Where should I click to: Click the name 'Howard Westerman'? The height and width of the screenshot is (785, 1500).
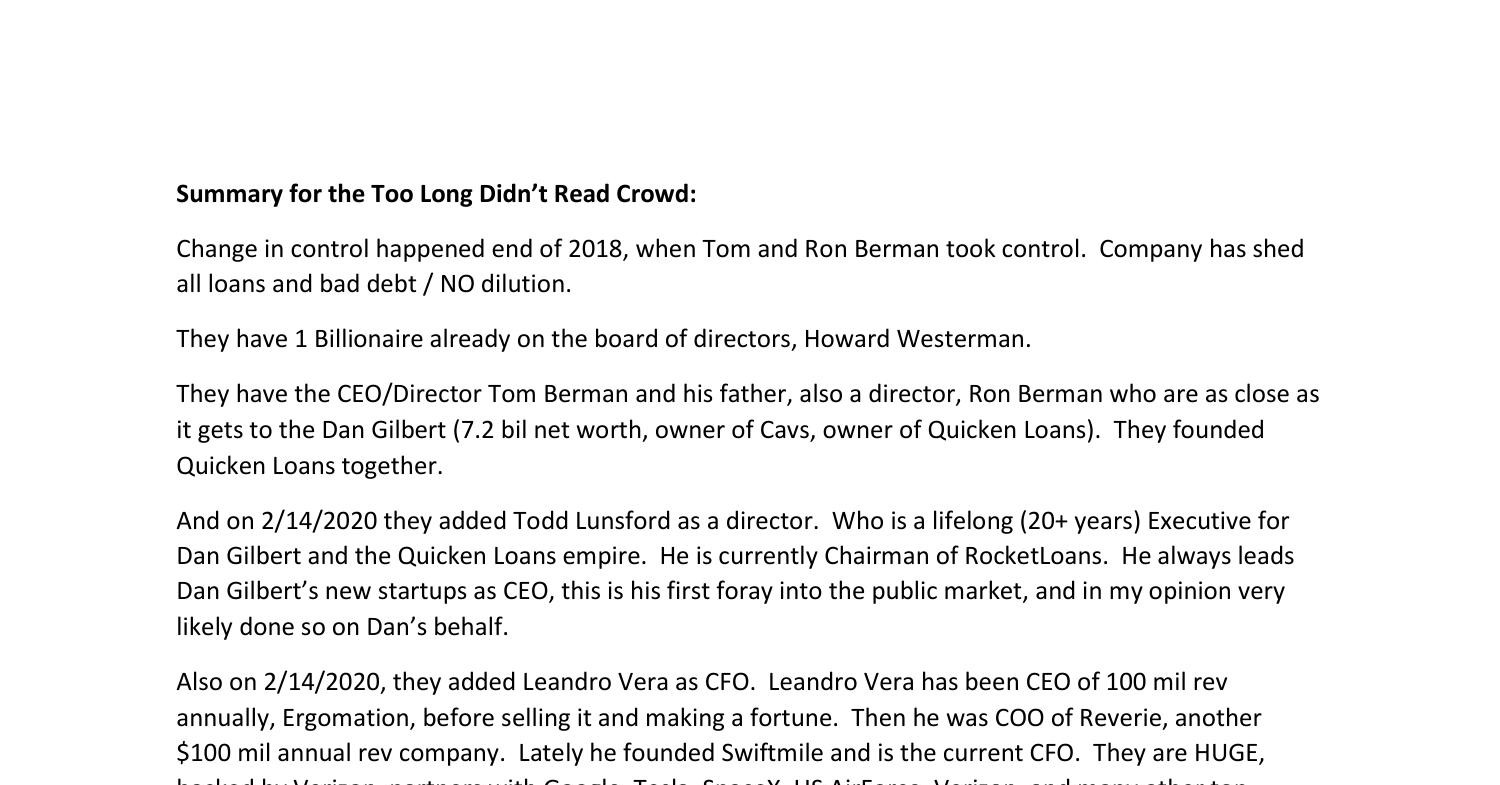point(915,339)
